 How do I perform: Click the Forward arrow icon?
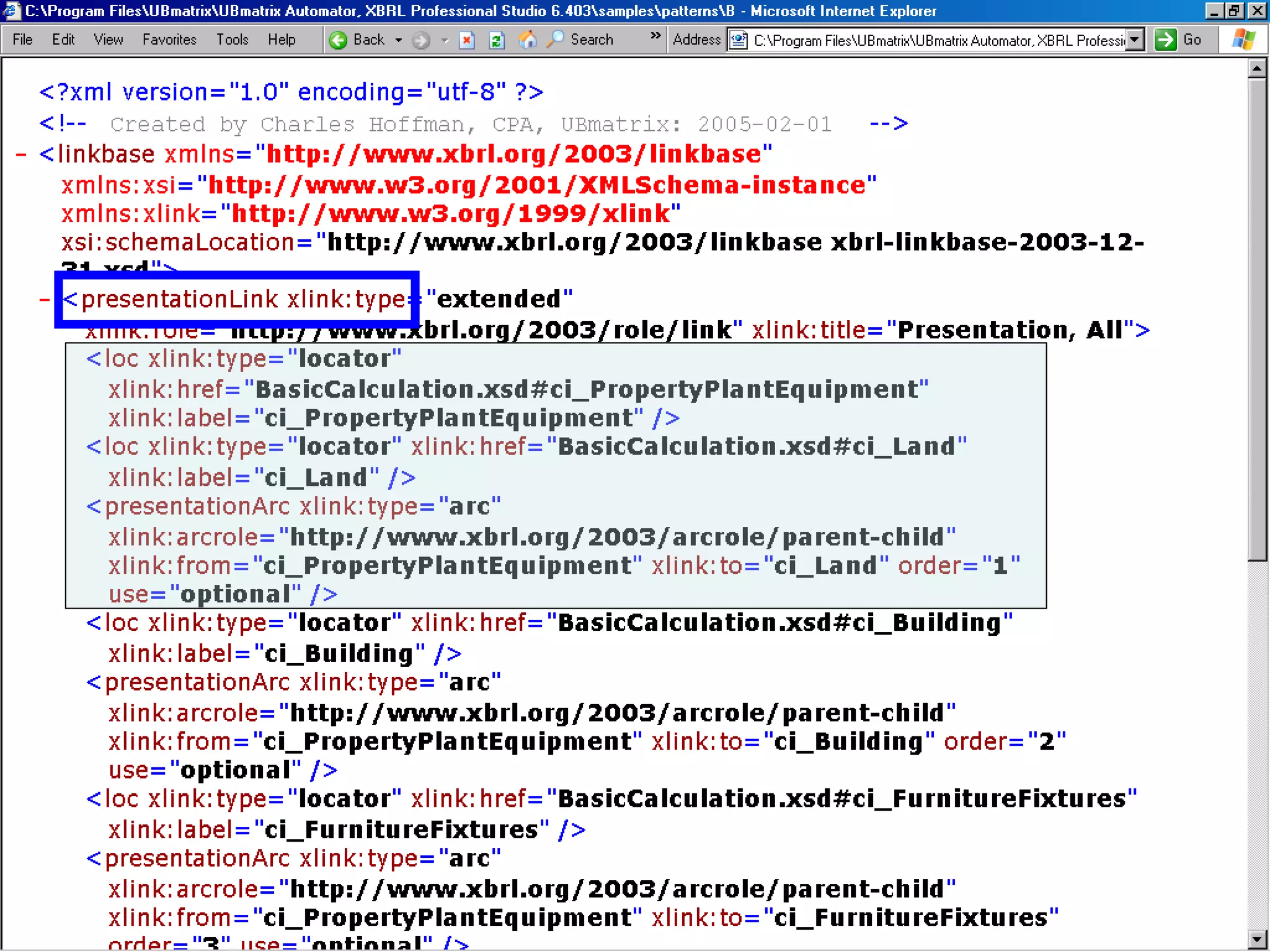[x=421, y=40]
